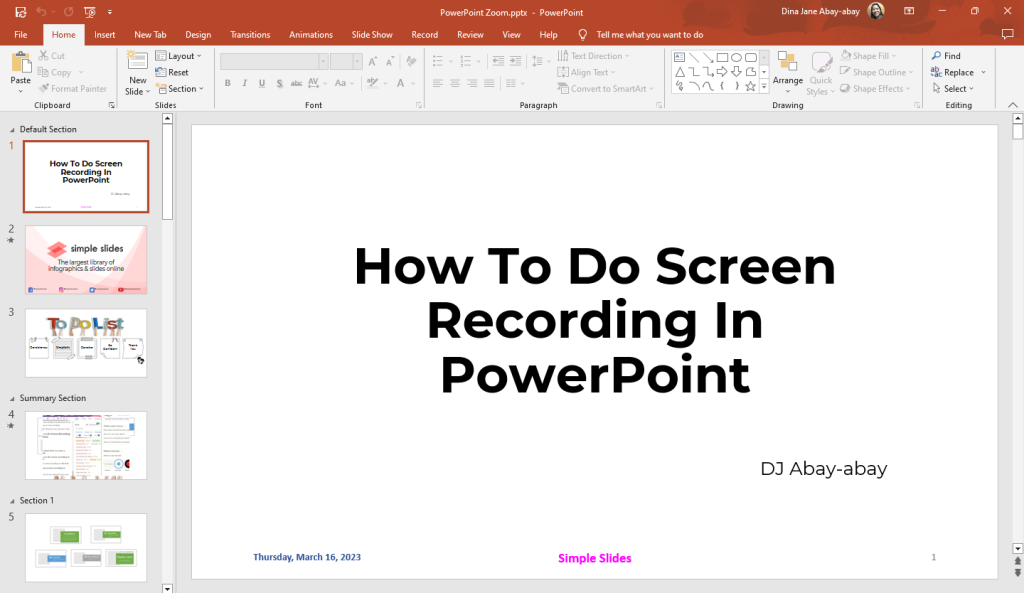Click Decrease Font Size icon
The height and width of the screenshot is (593, 1024).
390,61
